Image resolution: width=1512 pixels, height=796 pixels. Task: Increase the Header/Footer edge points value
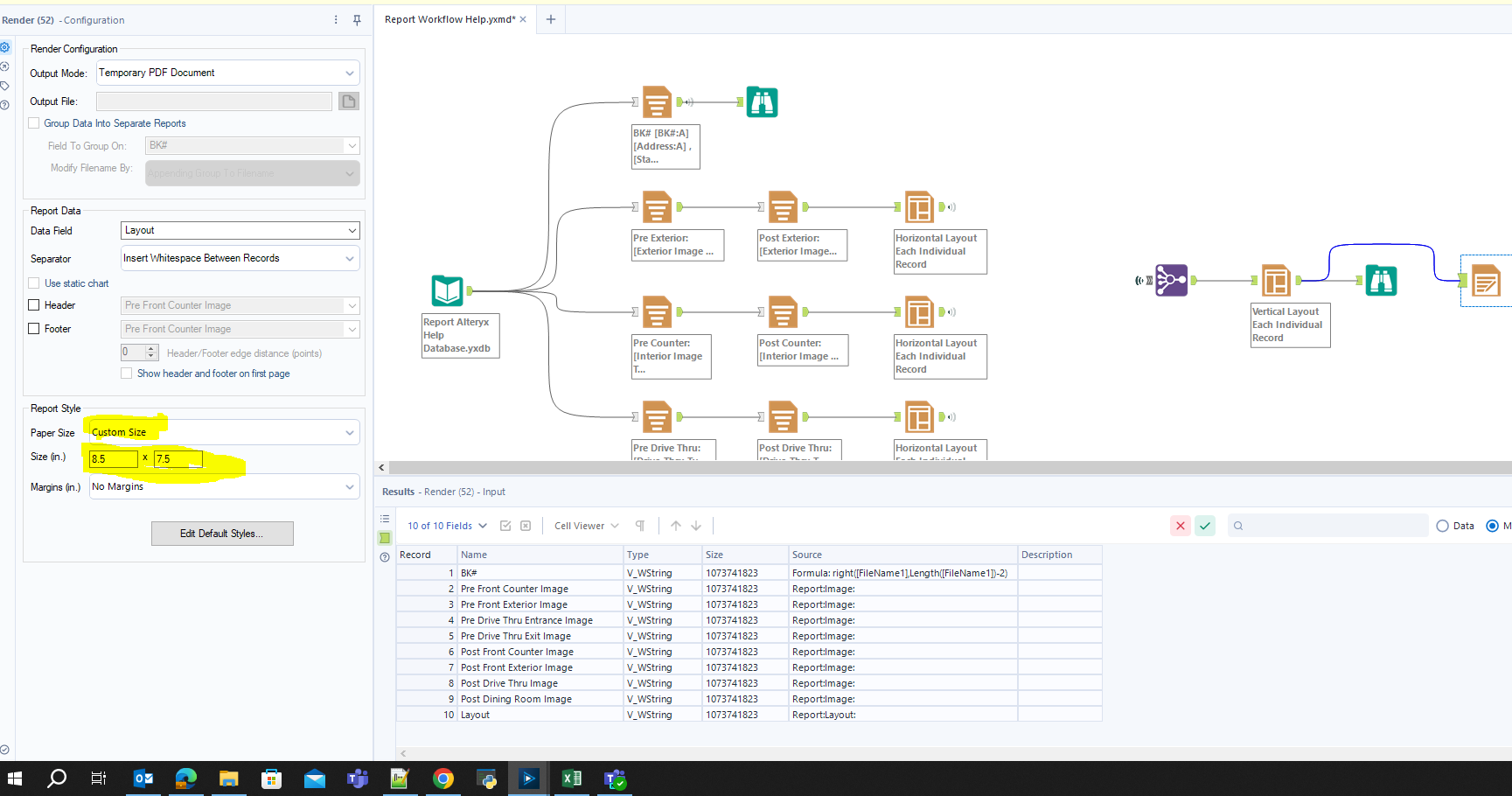pos(150,349)
